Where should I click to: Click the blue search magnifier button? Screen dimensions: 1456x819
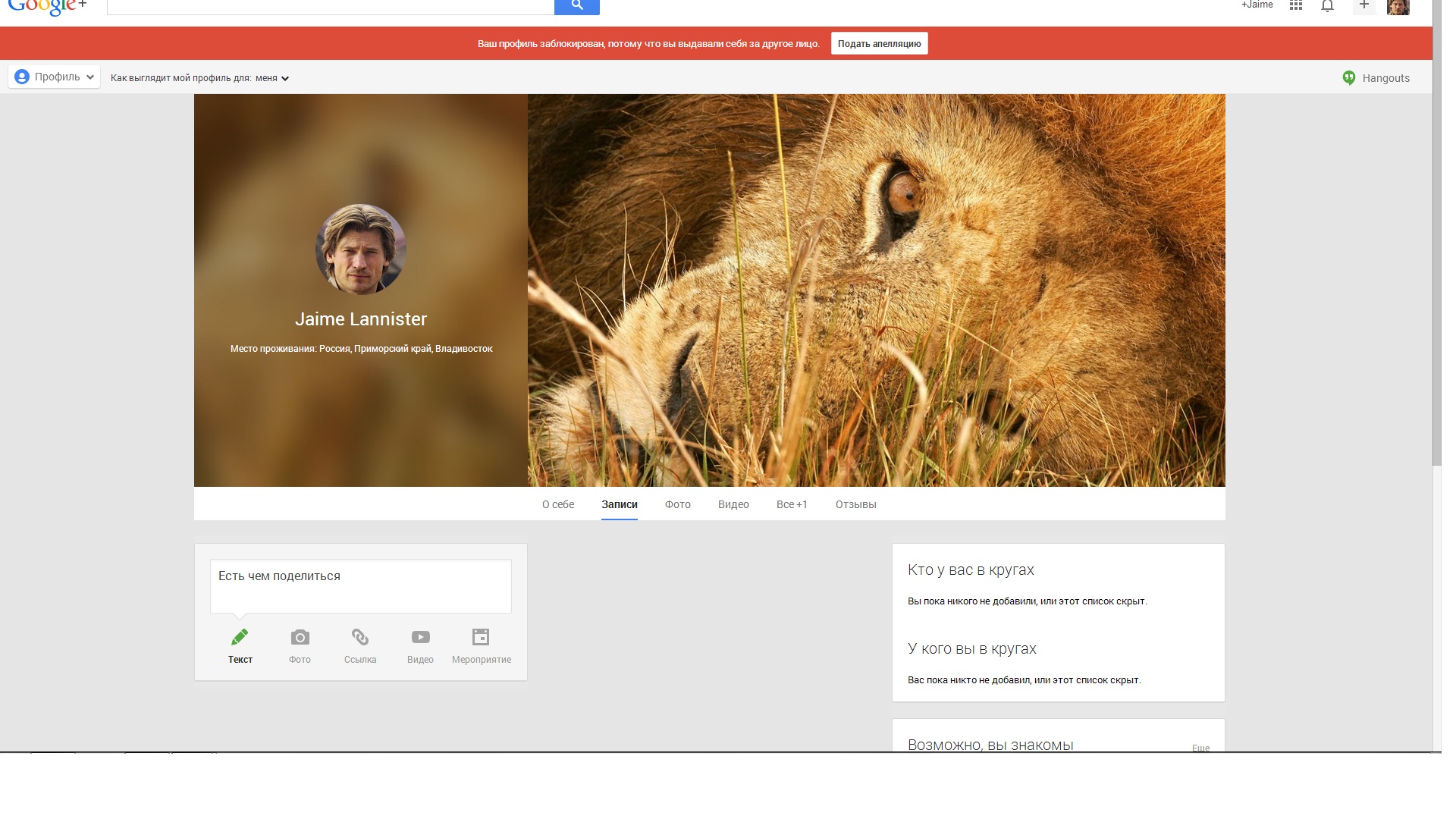pos(576,6)
